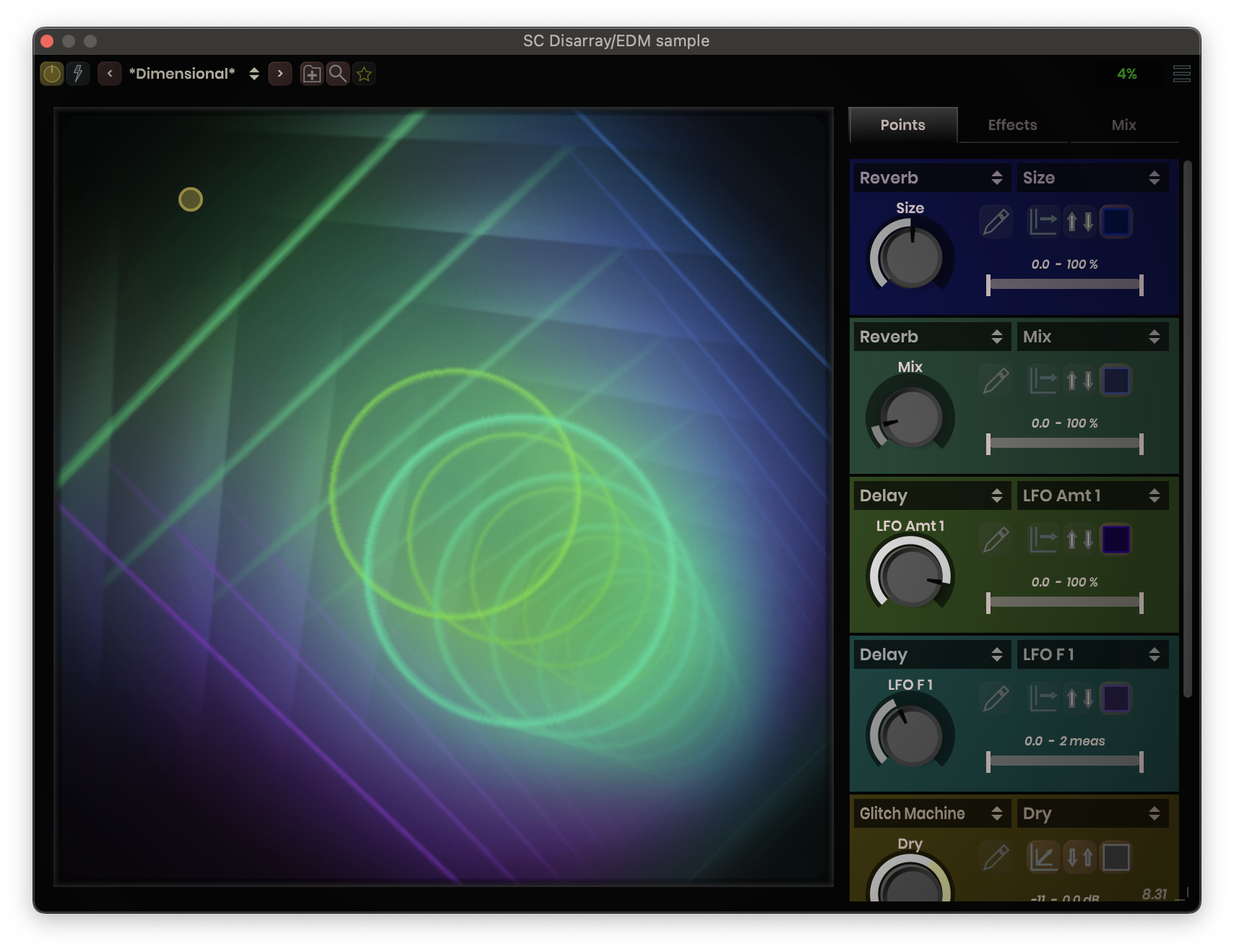Open Delay effect dropdown in LFO Amt 1 row
Screen dimensions: 1234x952
click(931, 496)
